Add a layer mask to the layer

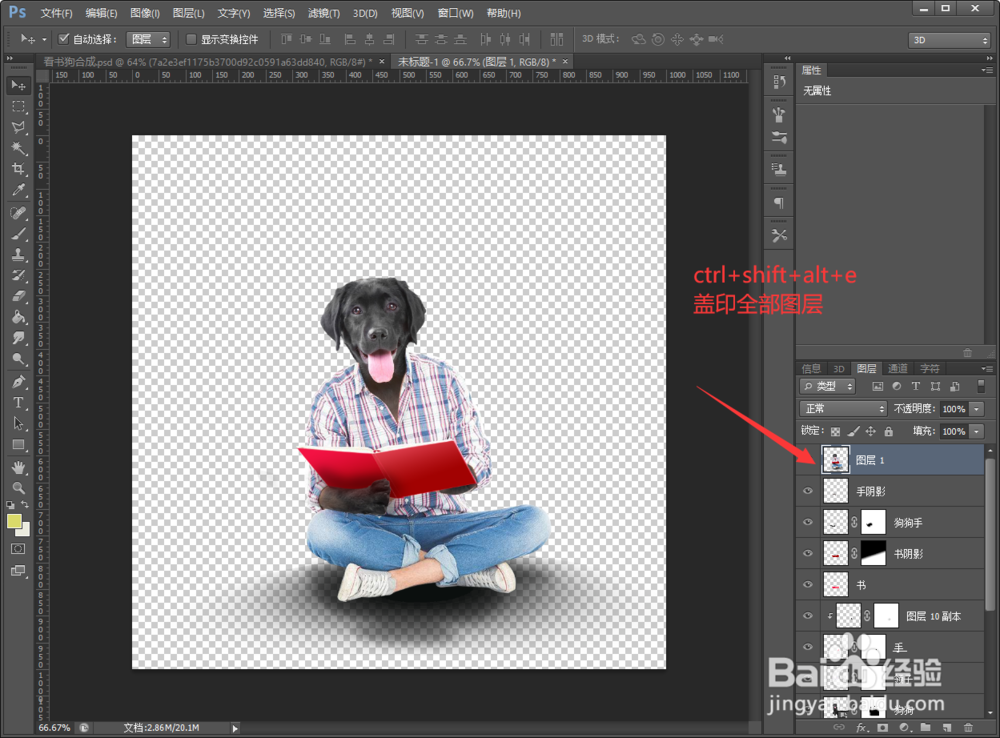click(x=883, y=728)
